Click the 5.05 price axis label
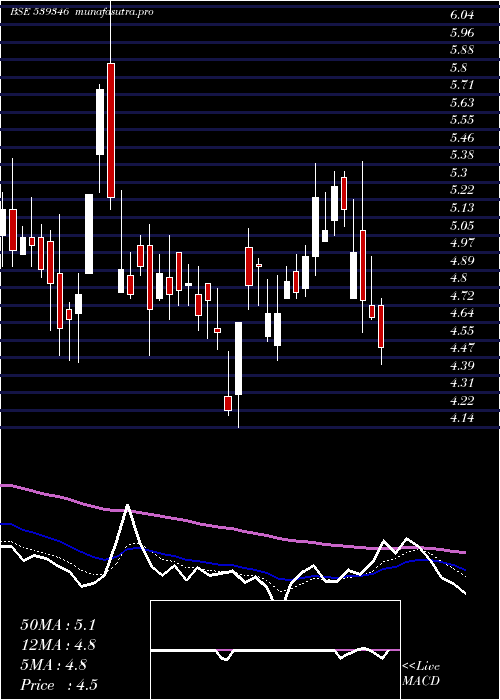This screenshot has height=700, width=500. [x=462, y=225]
